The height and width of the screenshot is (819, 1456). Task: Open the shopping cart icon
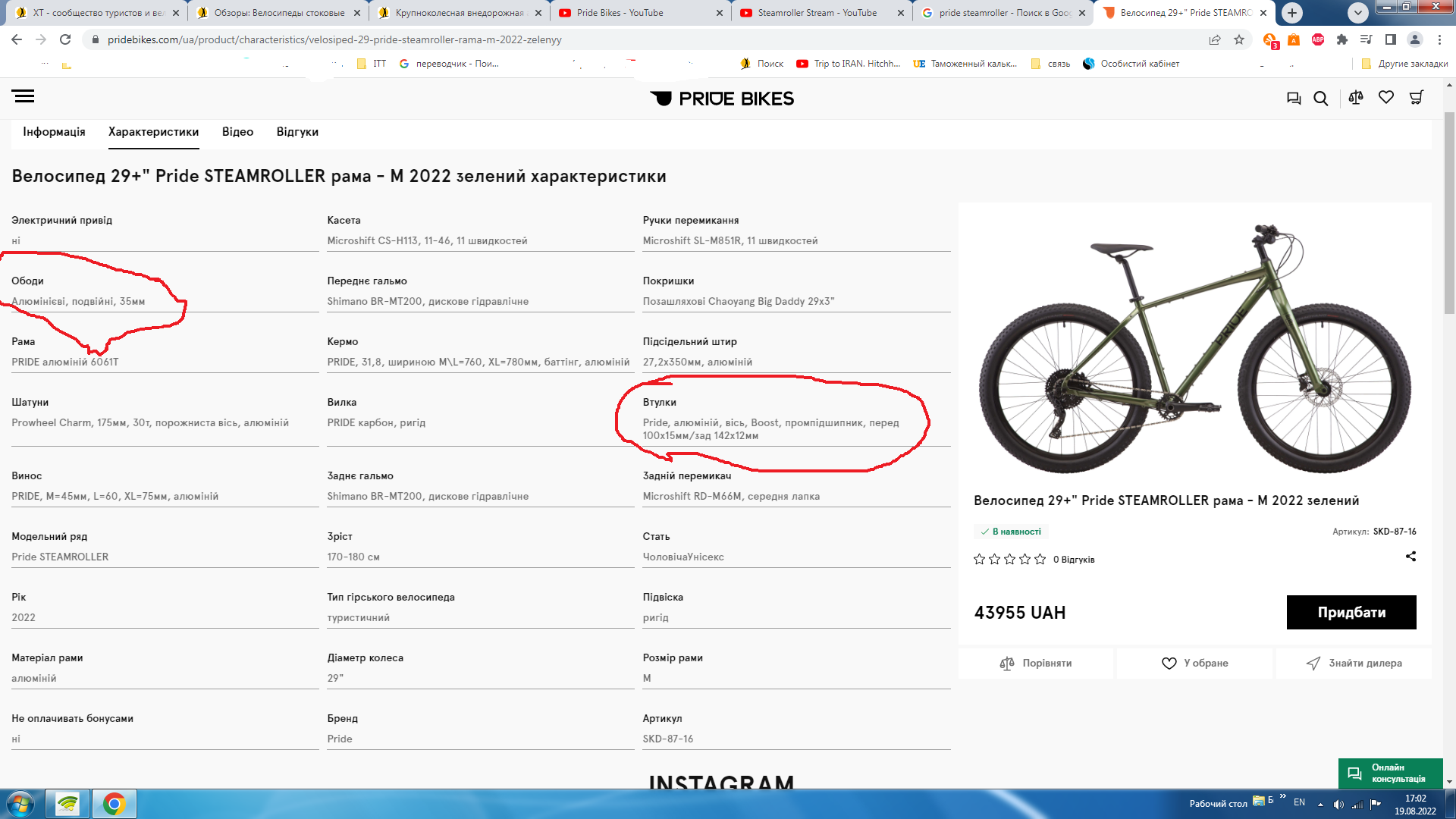tap(1416, 98)
